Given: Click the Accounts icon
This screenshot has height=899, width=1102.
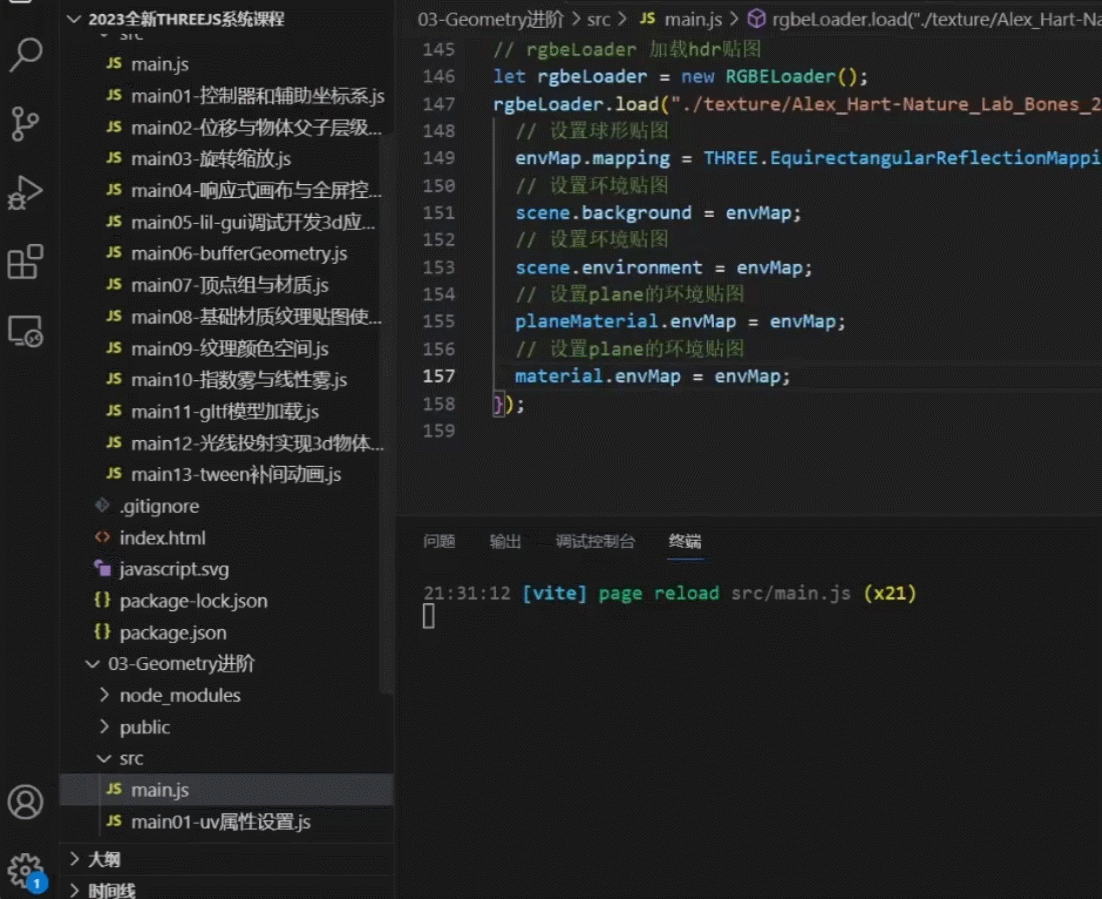Looking at the screenshot, I should click(x=26, y=802).
